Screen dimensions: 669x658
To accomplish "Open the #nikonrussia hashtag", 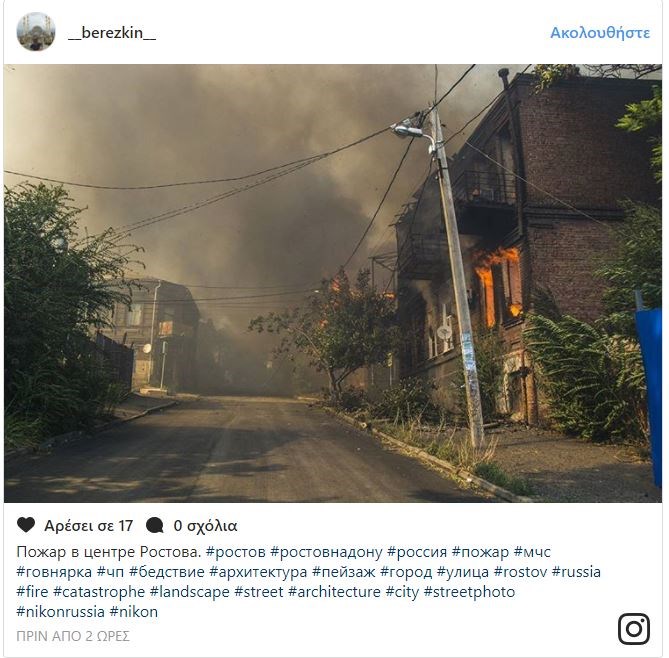I will click(x=61, y=611).
